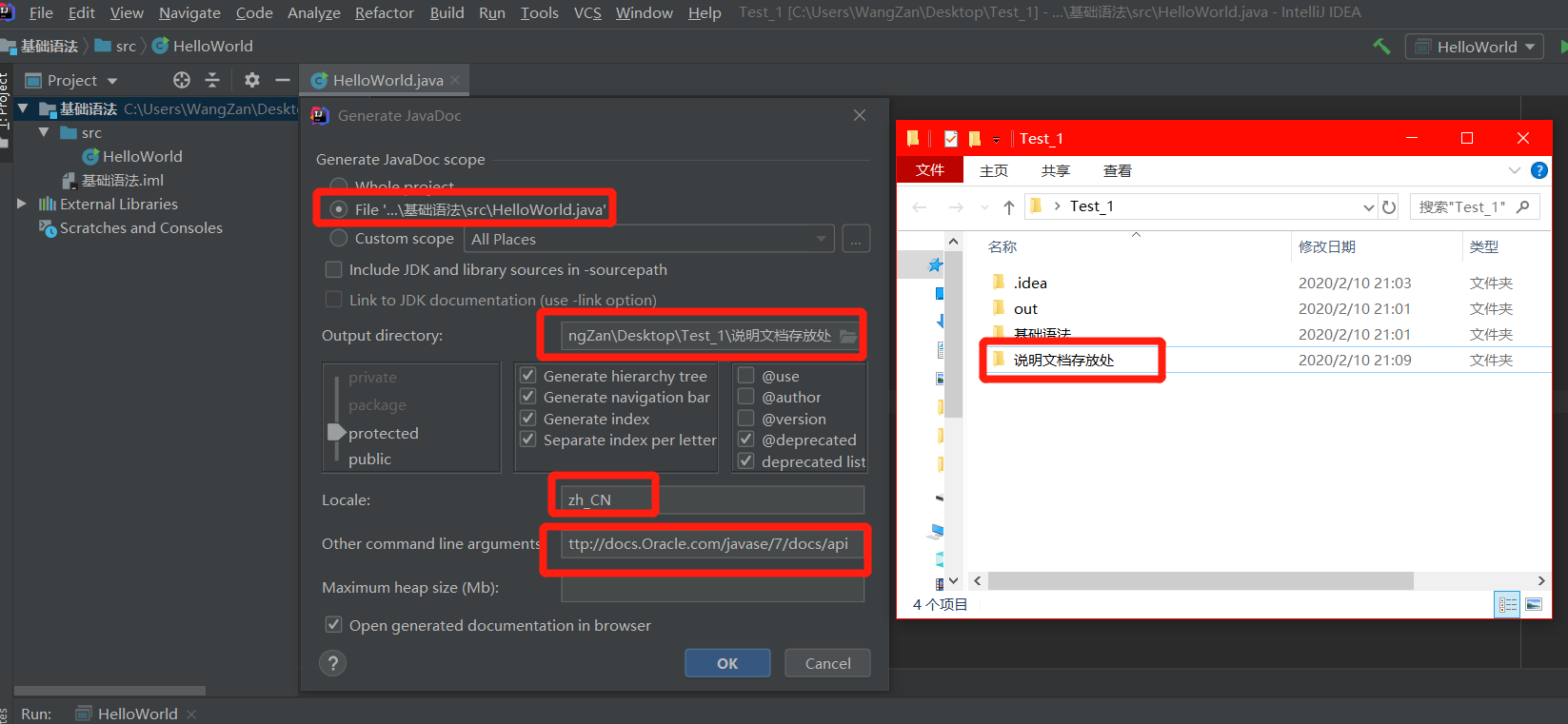
Task: Open the All Places scope dropdown
Action: pos(649,239)
